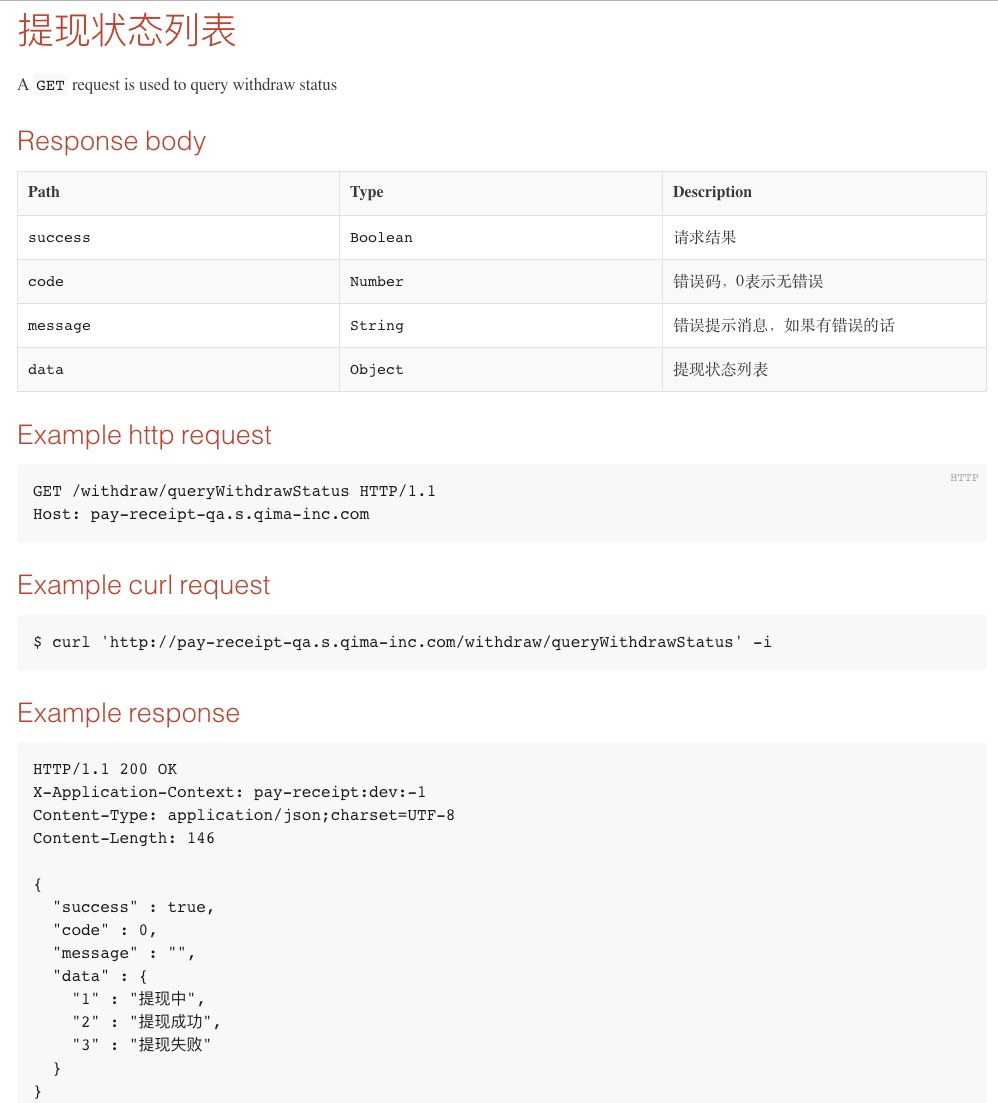
Task: Click the Description column header
Action: click(712, 192)
